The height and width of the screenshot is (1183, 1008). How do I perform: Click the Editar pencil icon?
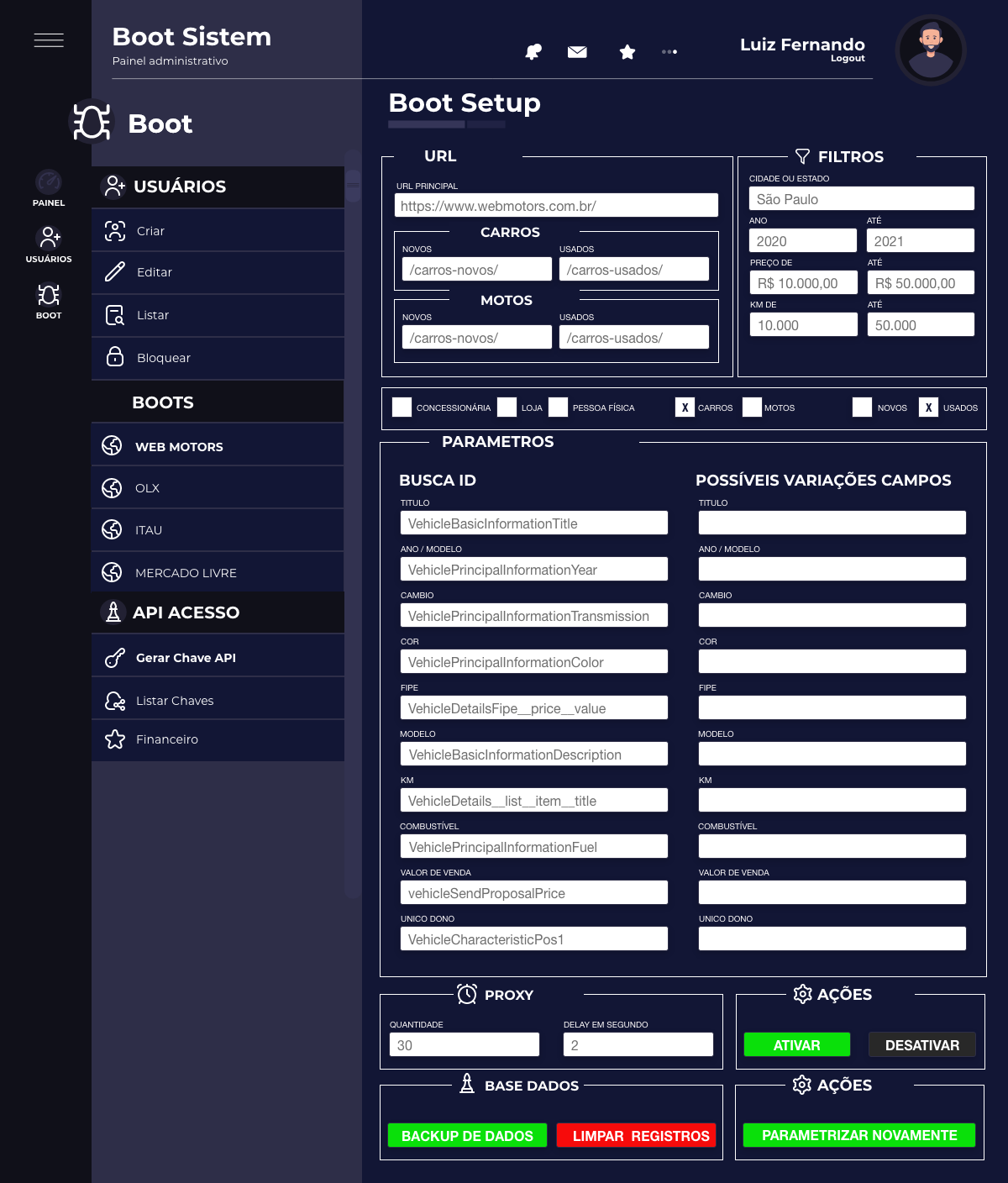pyautogui.click(x=115, y=272)
